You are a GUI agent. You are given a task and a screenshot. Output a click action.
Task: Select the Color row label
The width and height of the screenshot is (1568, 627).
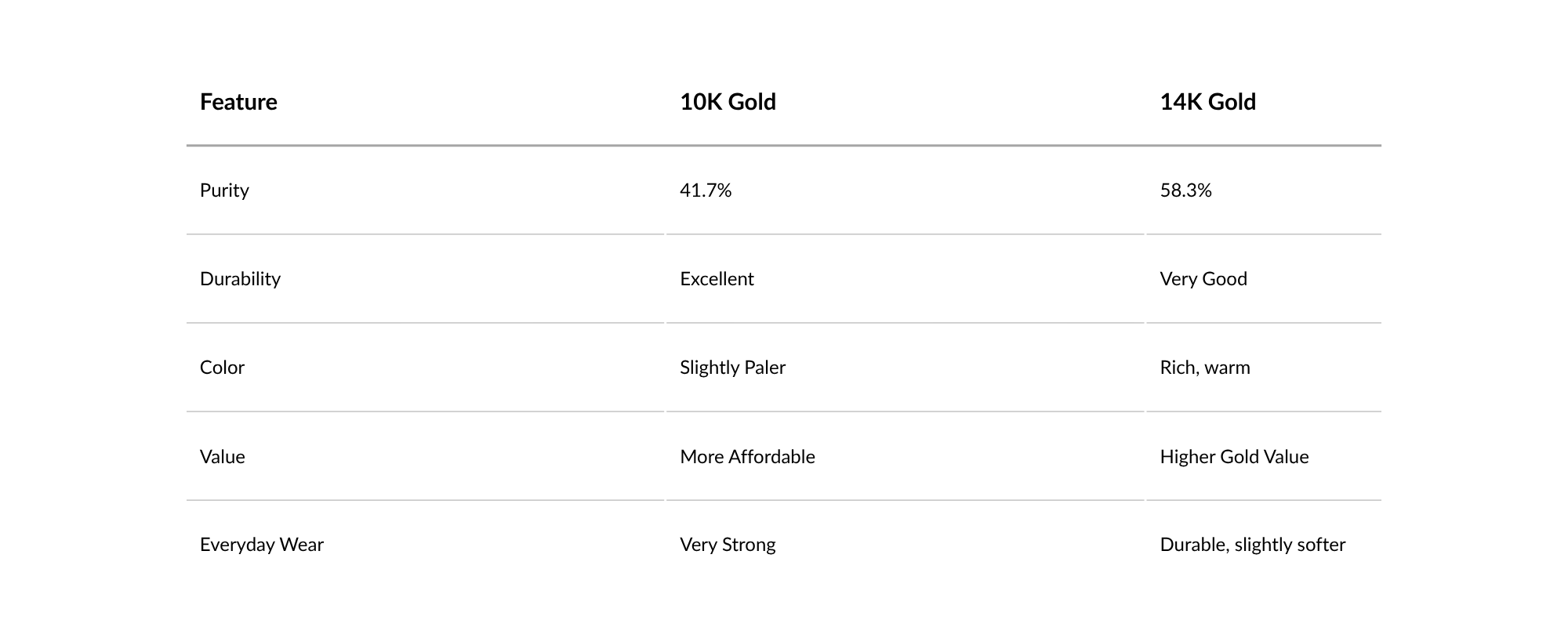(222, 368)
